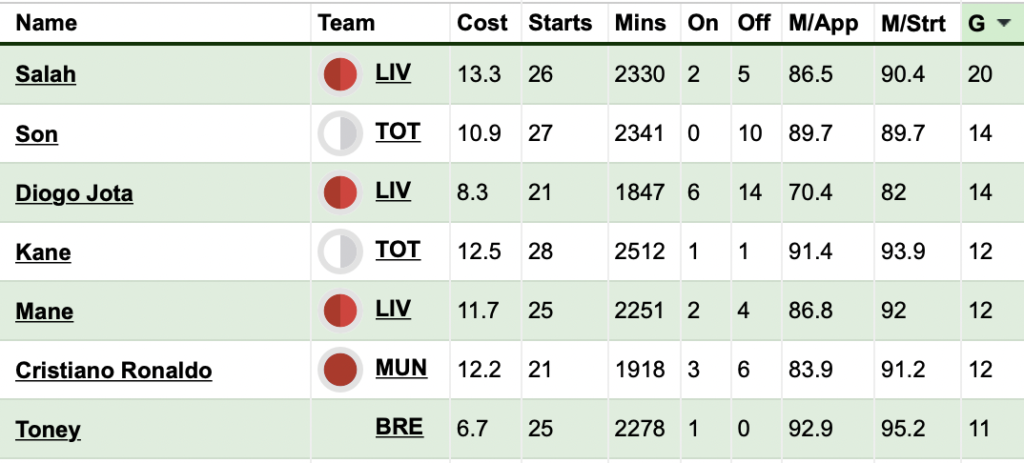Select the M/App column header
Viewport: 1024px width, 463px height.
[x=824, y=23]
